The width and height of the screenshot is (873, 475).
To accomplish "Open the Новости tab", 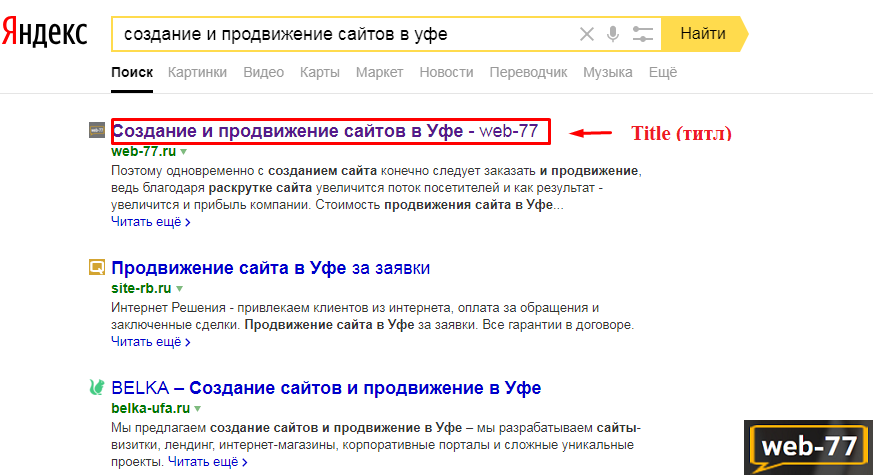I will [446, 72].
